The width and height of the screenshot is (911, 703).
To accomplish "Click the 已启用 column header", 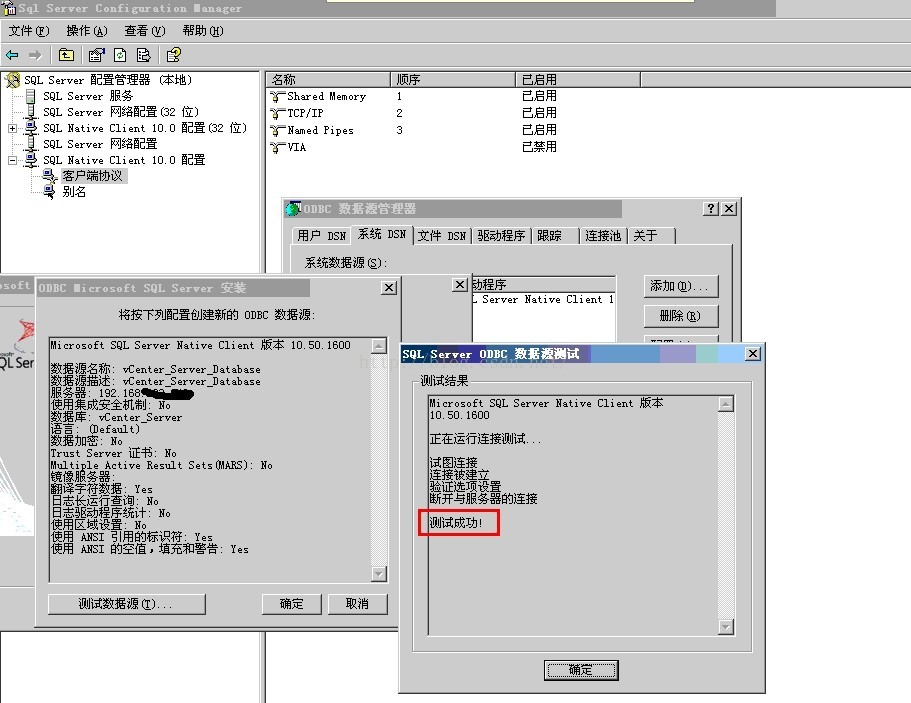I will 578,80.
